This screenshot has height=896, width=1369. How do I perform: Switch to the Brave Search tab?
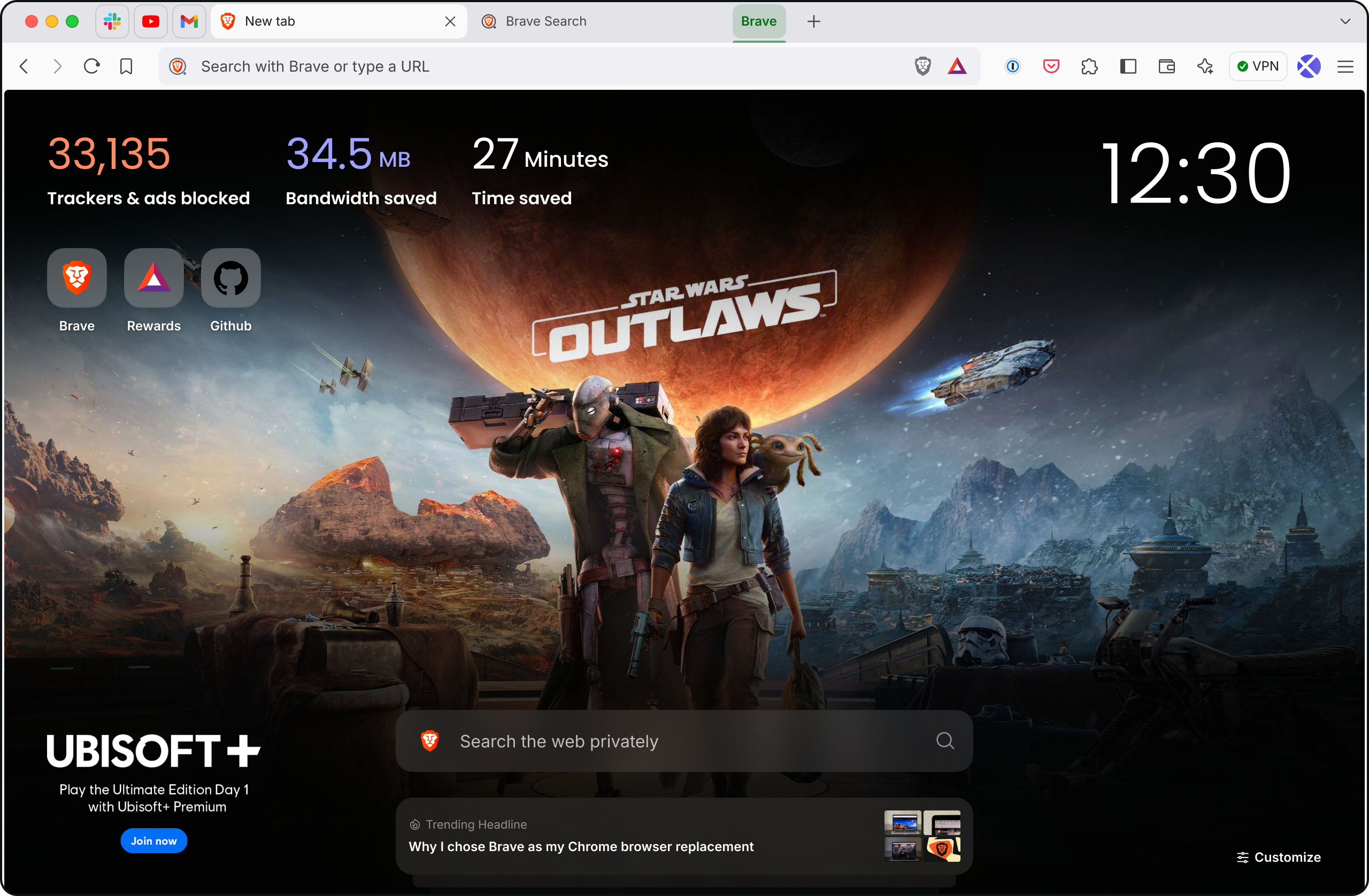click(x=545, y=21)
